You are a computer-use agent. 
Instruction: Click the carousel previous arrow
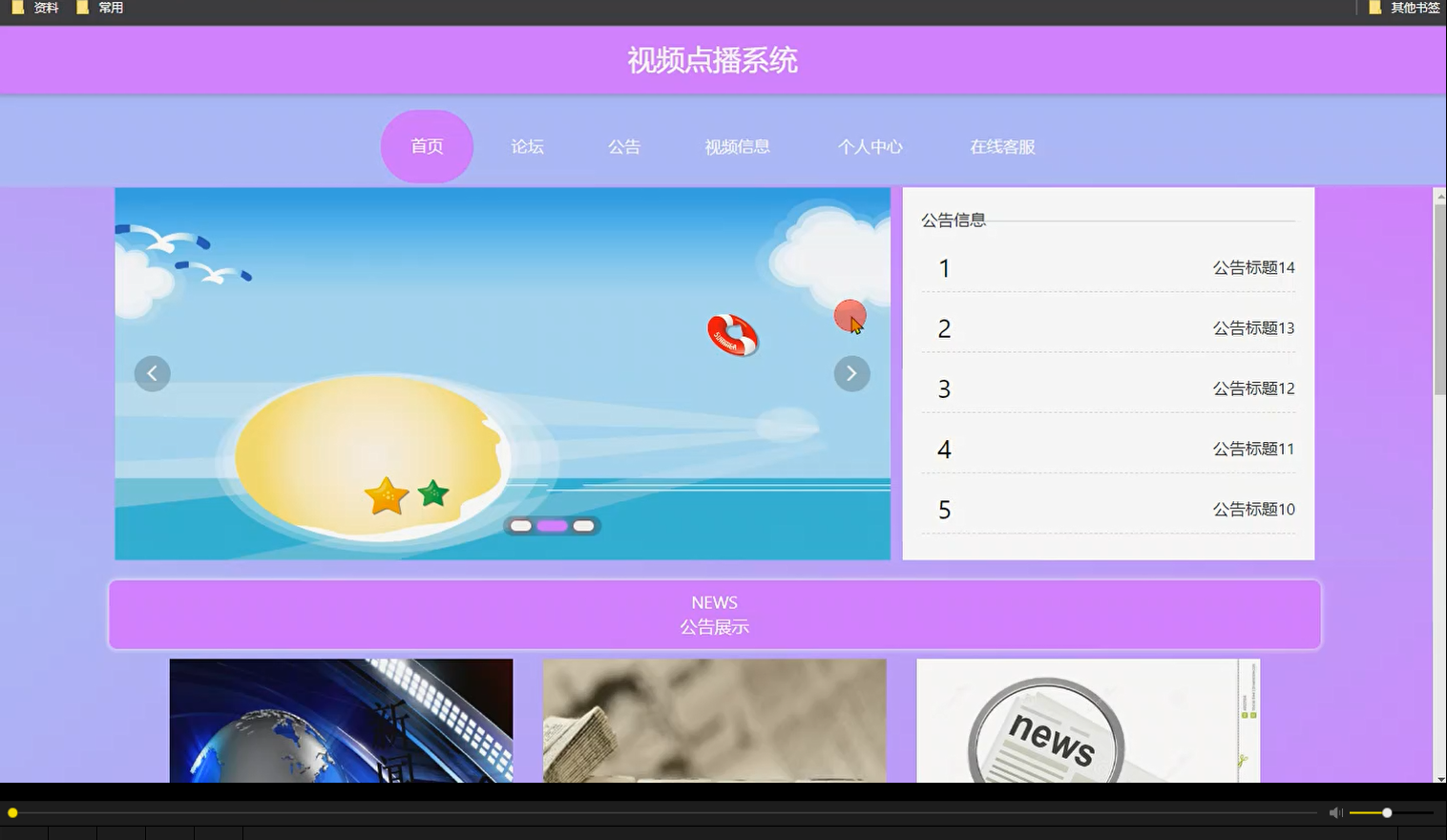tap(152, 373)
